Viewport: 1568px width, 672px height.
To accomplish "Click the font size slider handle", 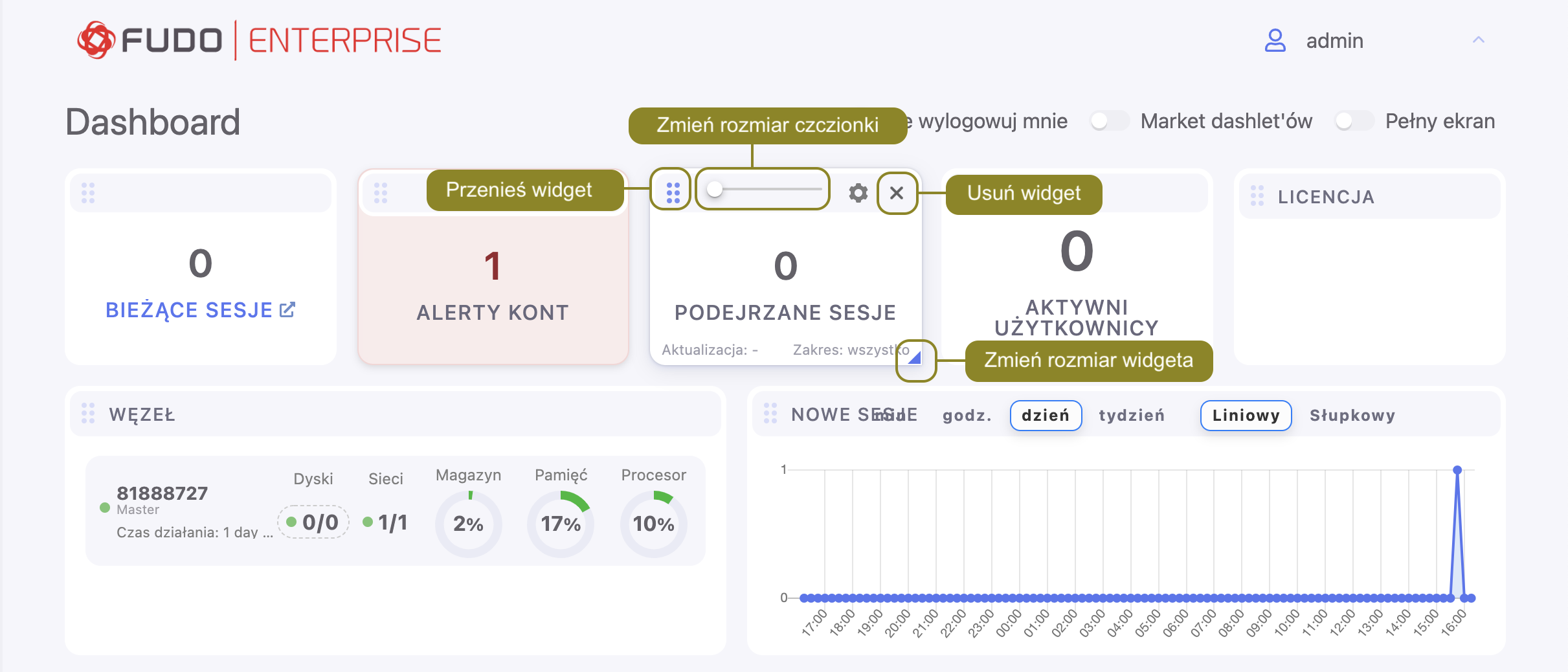I will point(715,189).
